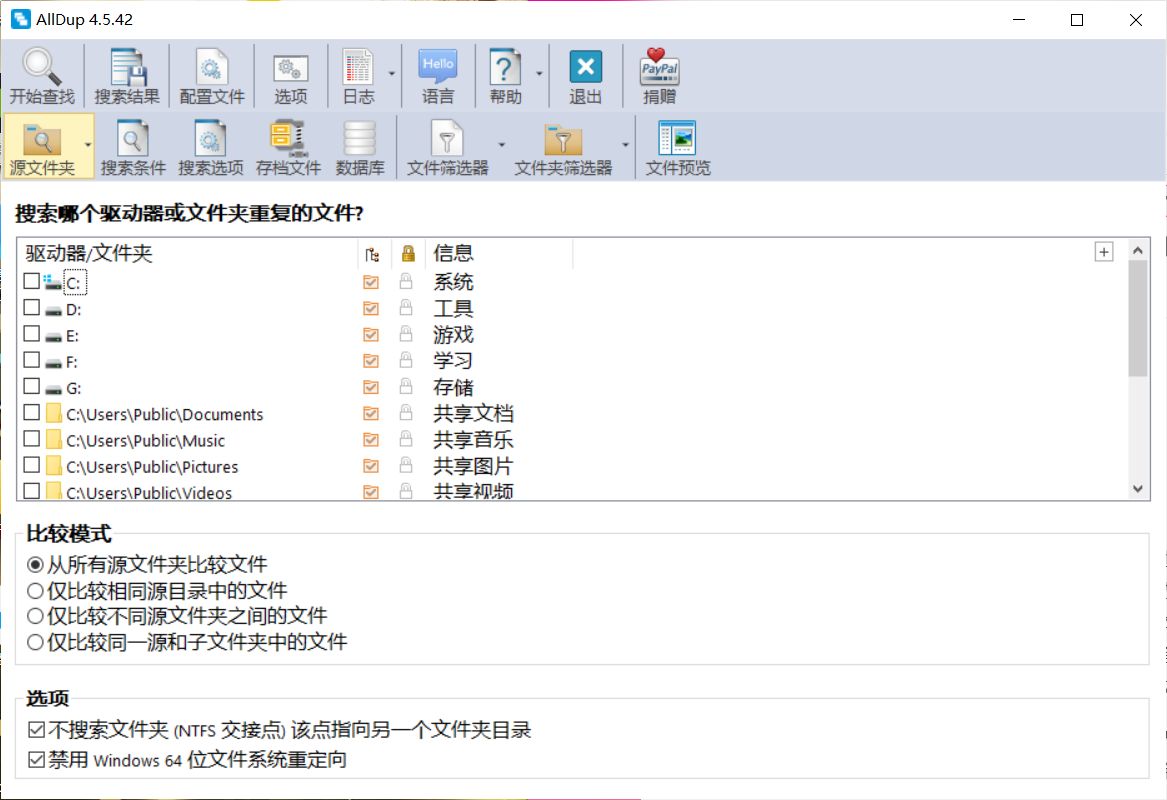
Task: Click the 信息 column header
Action: [498, 253]
